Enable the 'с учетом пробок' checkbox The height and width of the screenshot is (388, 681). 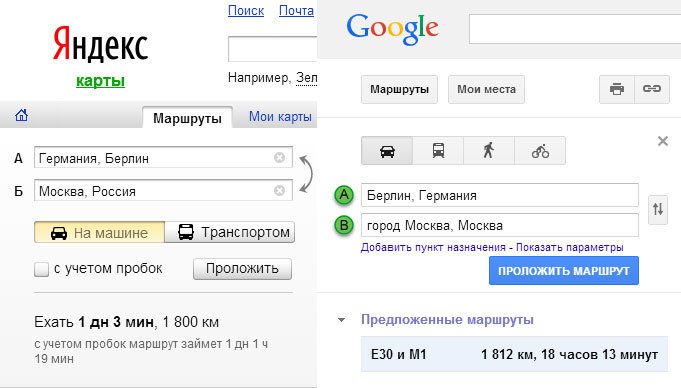point(41,269)
